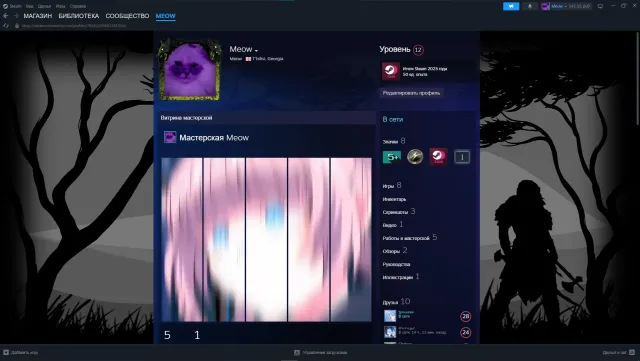Open the Обзоры 2 link
The image size is (640, 361).
coord(395,250)
